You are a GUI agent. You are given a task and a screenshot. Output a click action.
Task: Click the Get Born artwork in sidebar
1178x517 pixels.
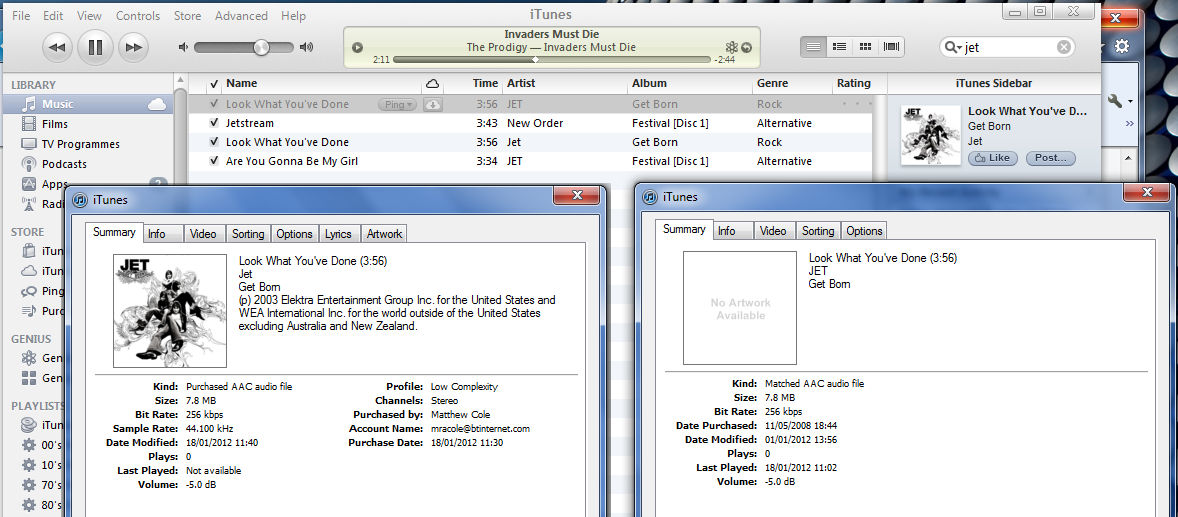[x=931, y=135]
